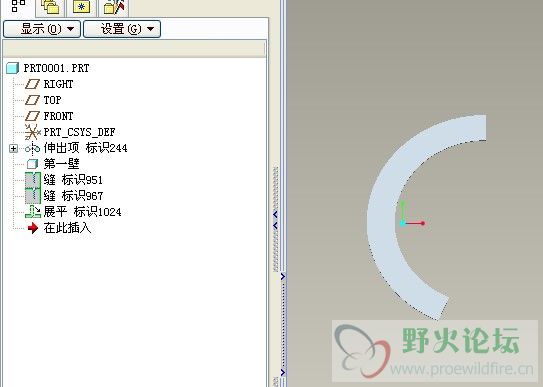Select the 缝 标识967 rip feature

(64, 196)
